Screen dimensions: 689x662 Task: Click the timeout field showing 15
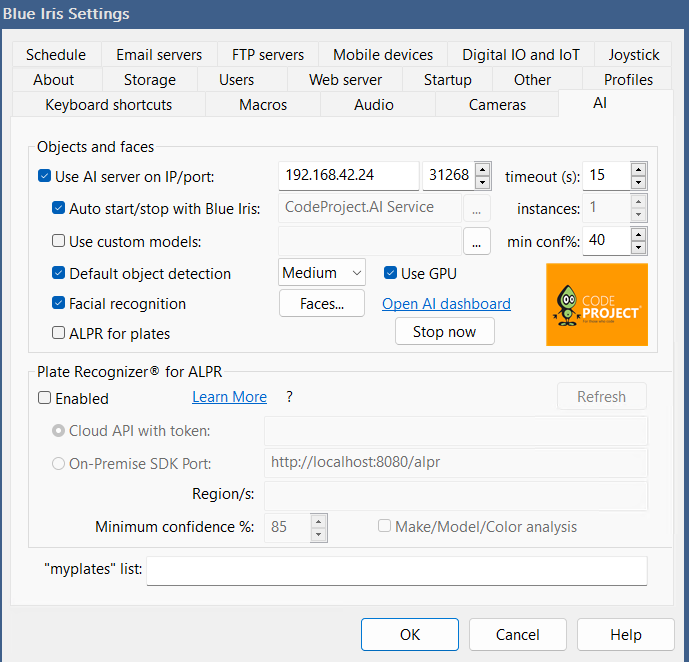pos(607,176)
